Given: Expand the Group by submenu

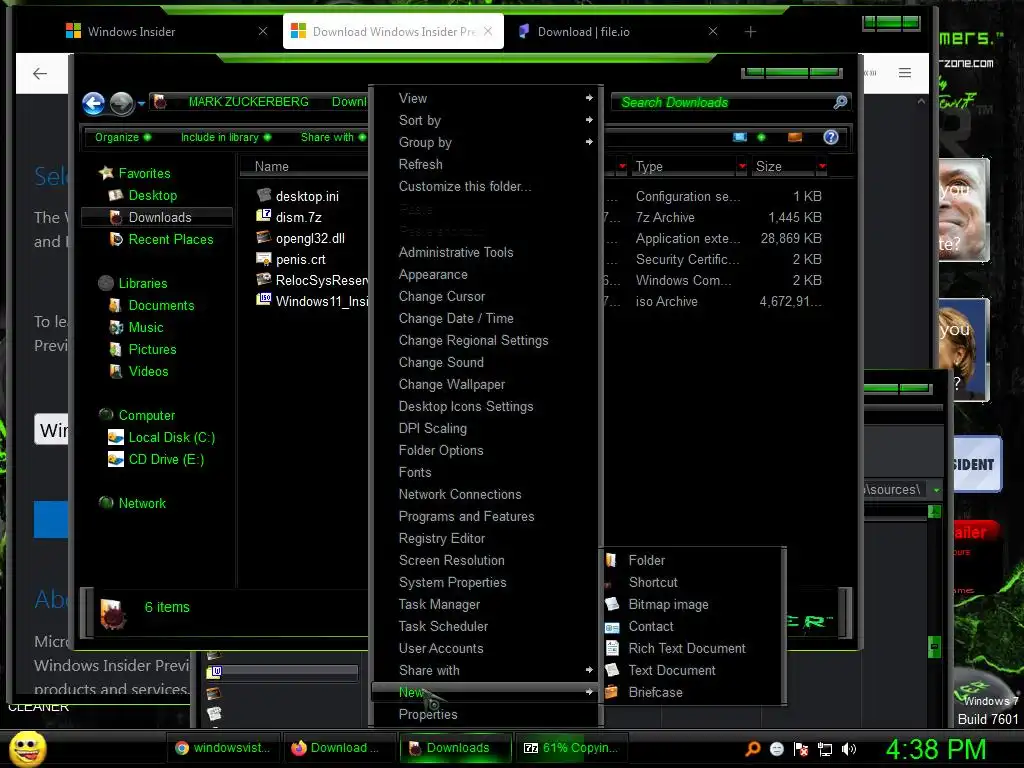Looking at the screenshot, I should pyautogui.click(x=589, y=142).
